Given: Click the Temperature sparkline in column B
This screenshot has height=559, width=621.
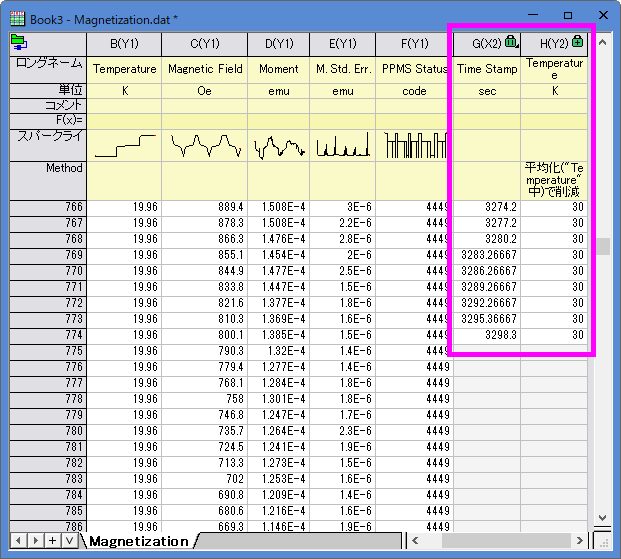Looking at the screenshot, I should [x=124, y=145].
